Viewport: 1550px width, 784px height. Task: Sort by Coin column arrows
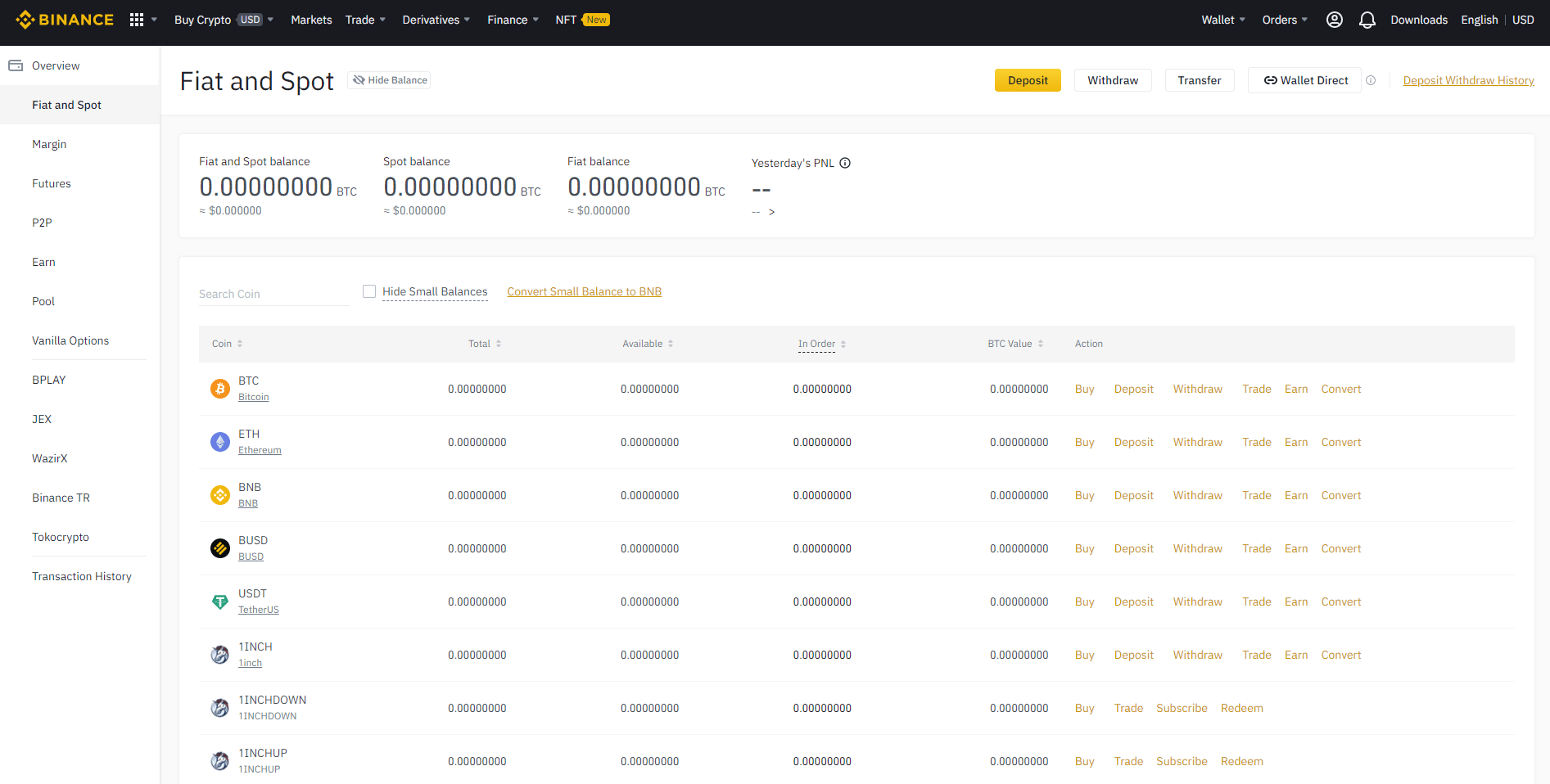click(240, 344)
